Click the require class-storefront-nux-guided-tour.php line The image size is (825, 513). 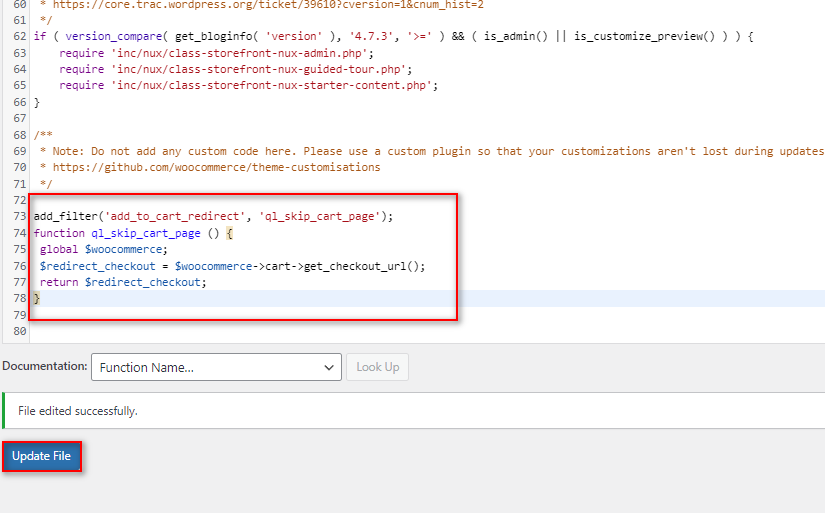click(x=235, y=69)
